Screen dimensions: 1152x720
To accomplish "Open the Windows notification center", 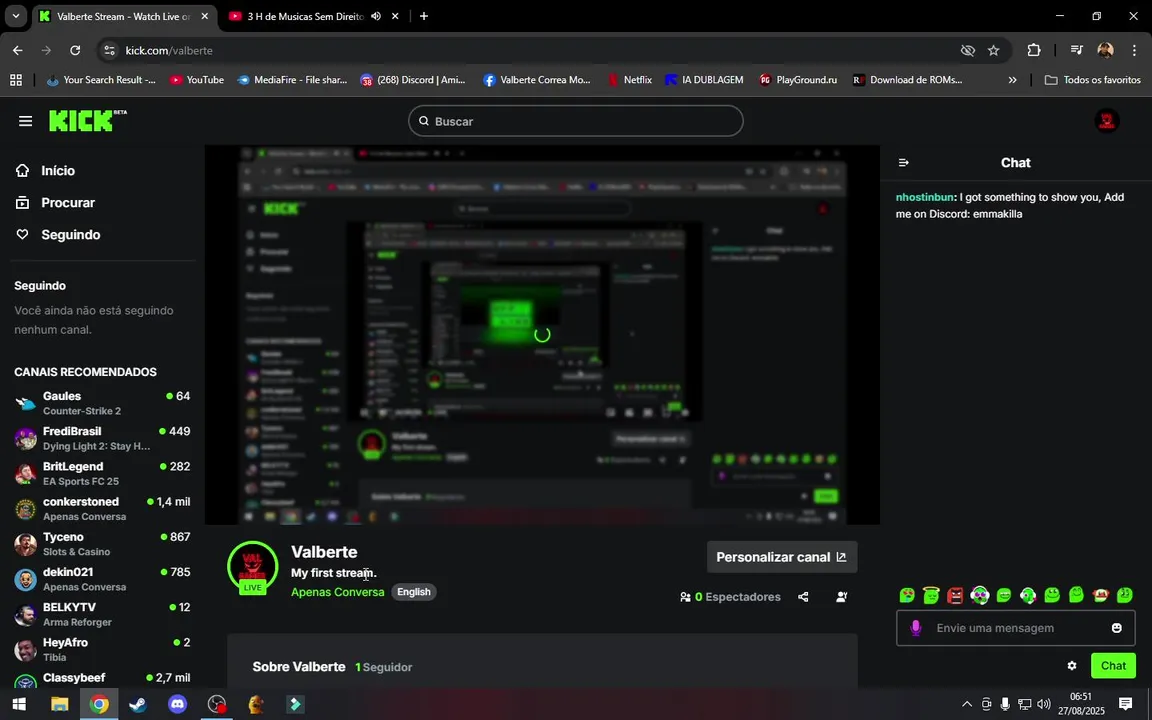I will [x=1126, y=704].
